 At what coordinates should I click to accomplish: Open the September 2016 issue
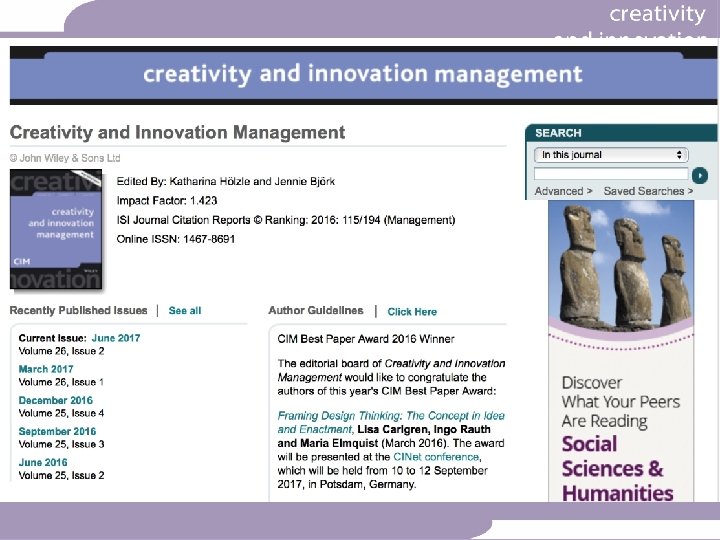click(57, 432)
